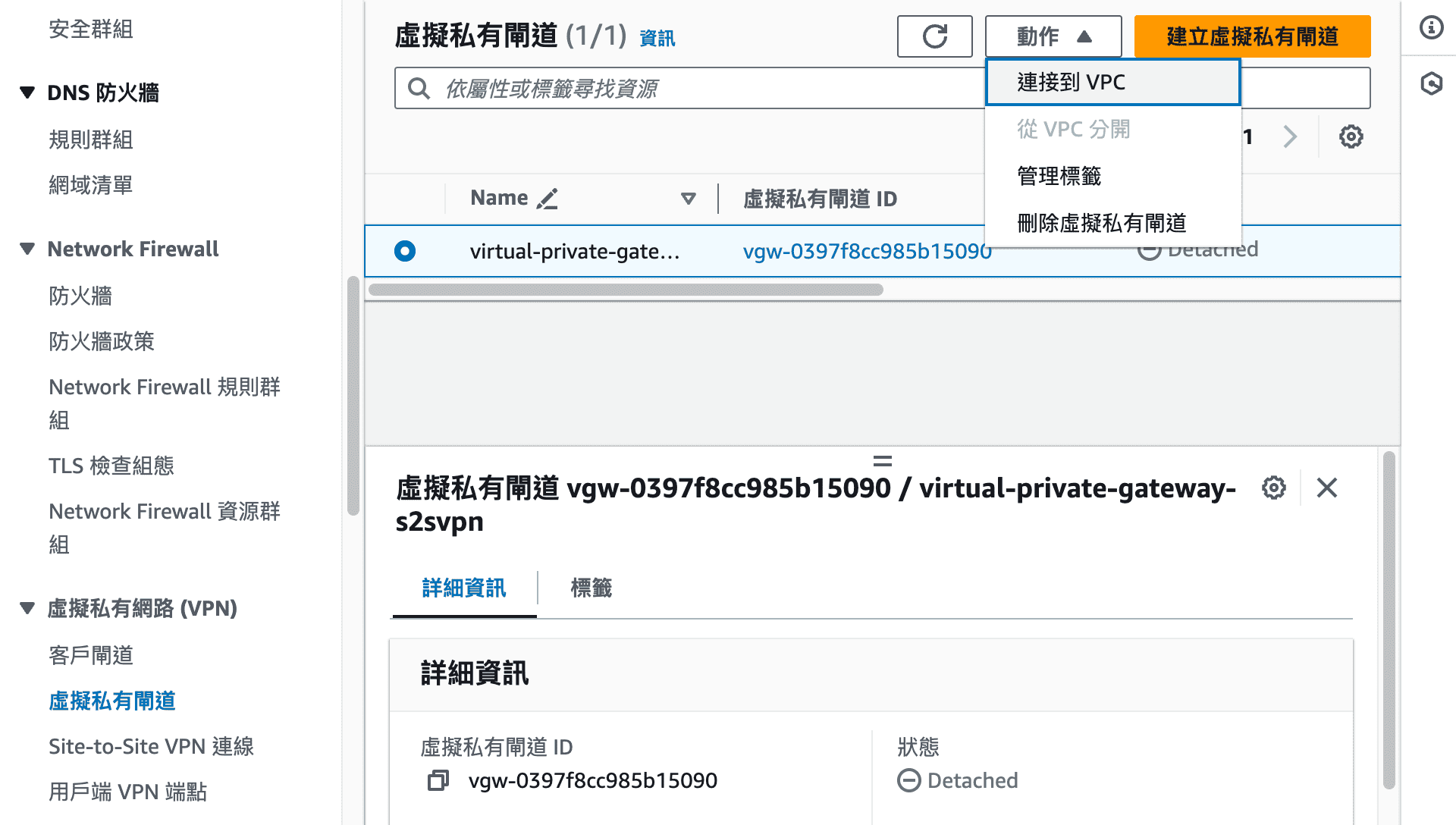Click the Name column edit pencil icon

(547, 199)
